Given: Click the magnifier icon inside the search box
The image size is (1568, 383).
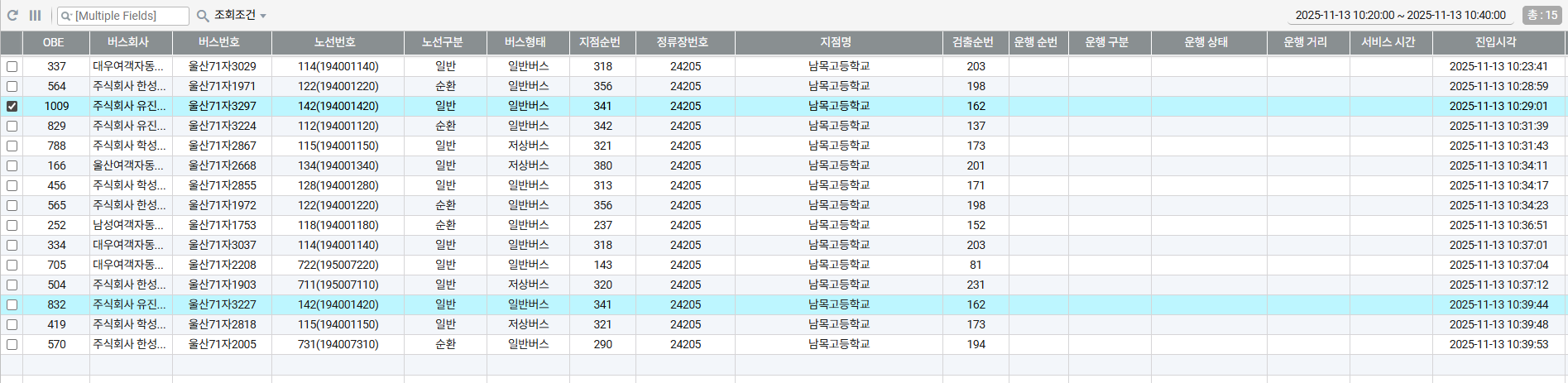Looking at the screenshot, I should click(x=66, y=17).
